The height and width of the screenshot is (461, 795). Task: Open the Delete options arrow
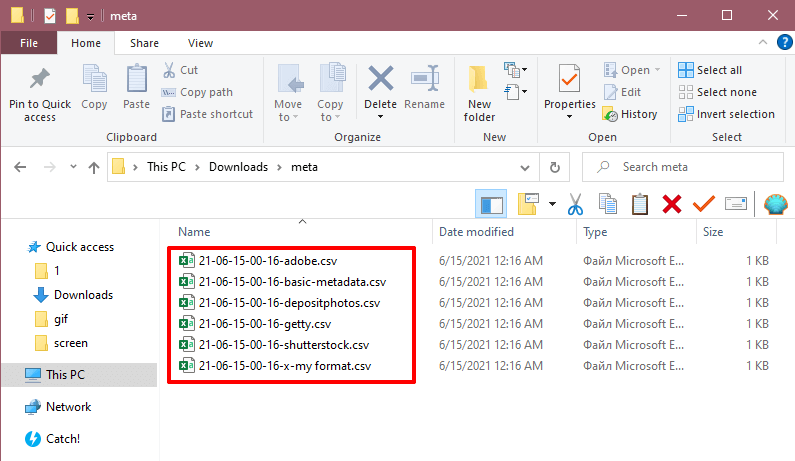click(380, 117)
